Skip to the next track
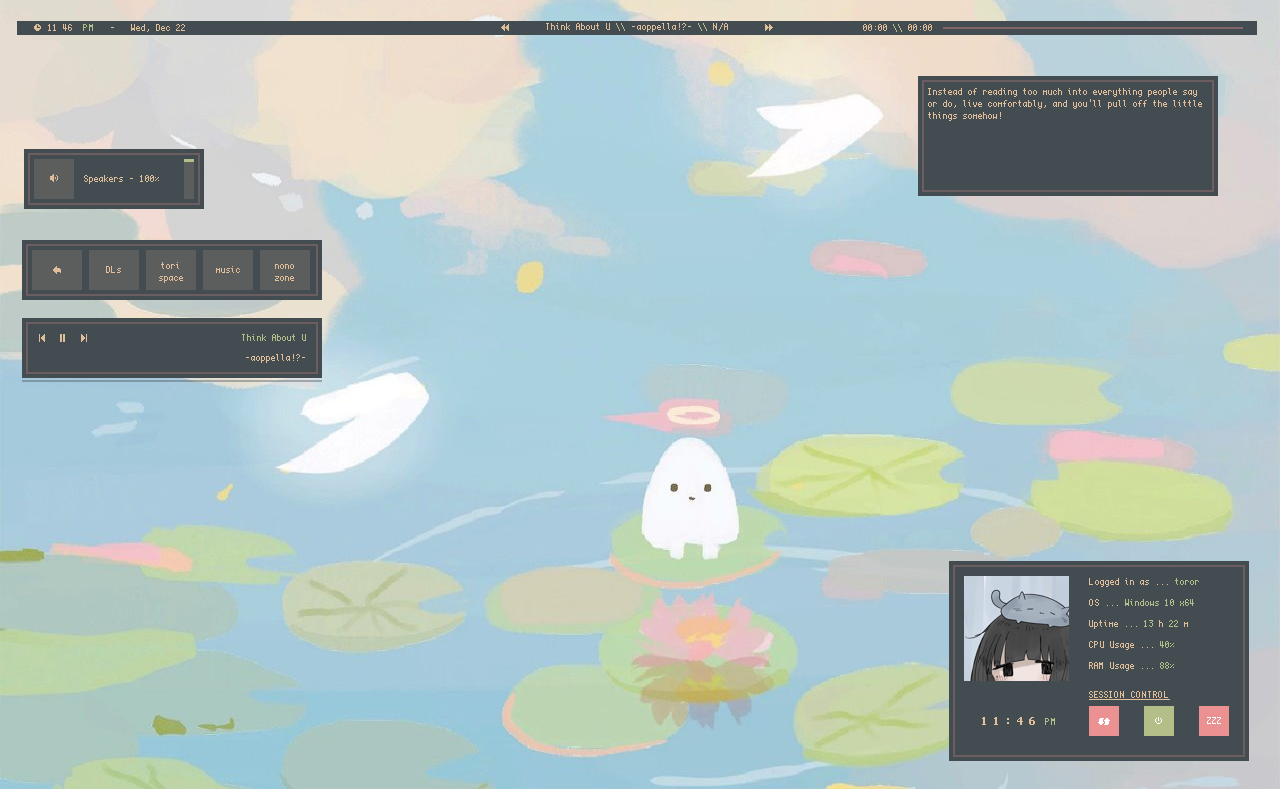Viewport: 1280px width, 789px height. click(84, 338)
